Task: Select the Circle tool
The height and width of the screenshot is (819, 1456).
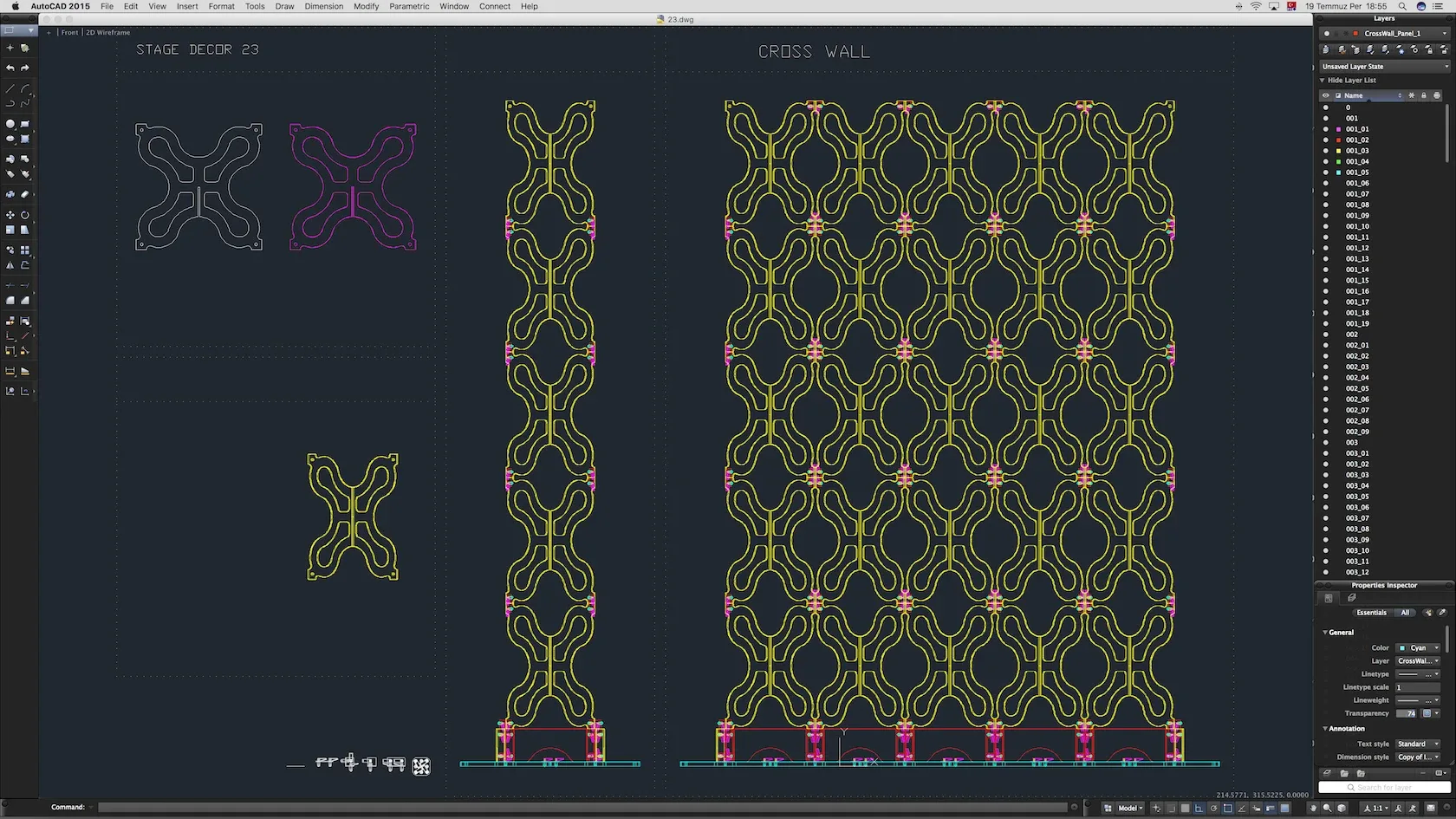Action: [10, 125]
